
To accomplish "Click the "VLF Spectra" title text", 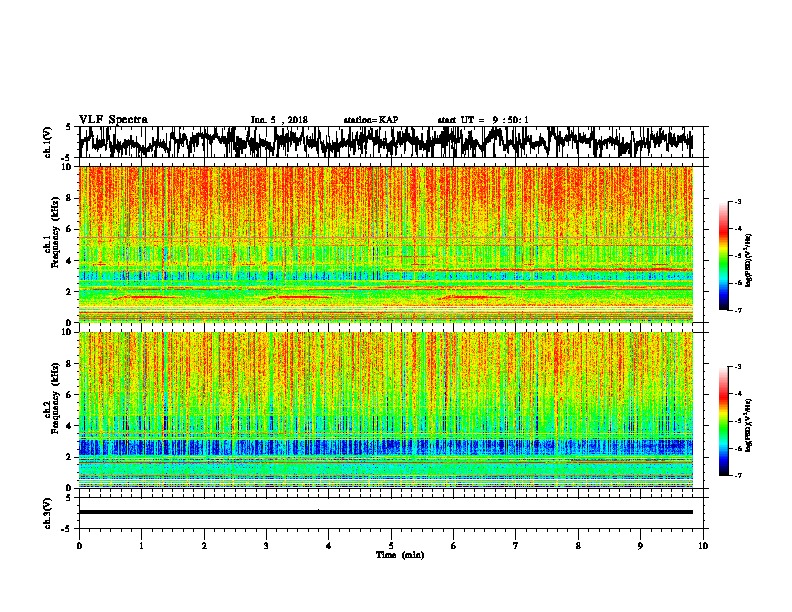I will click(x=113, y=120).
